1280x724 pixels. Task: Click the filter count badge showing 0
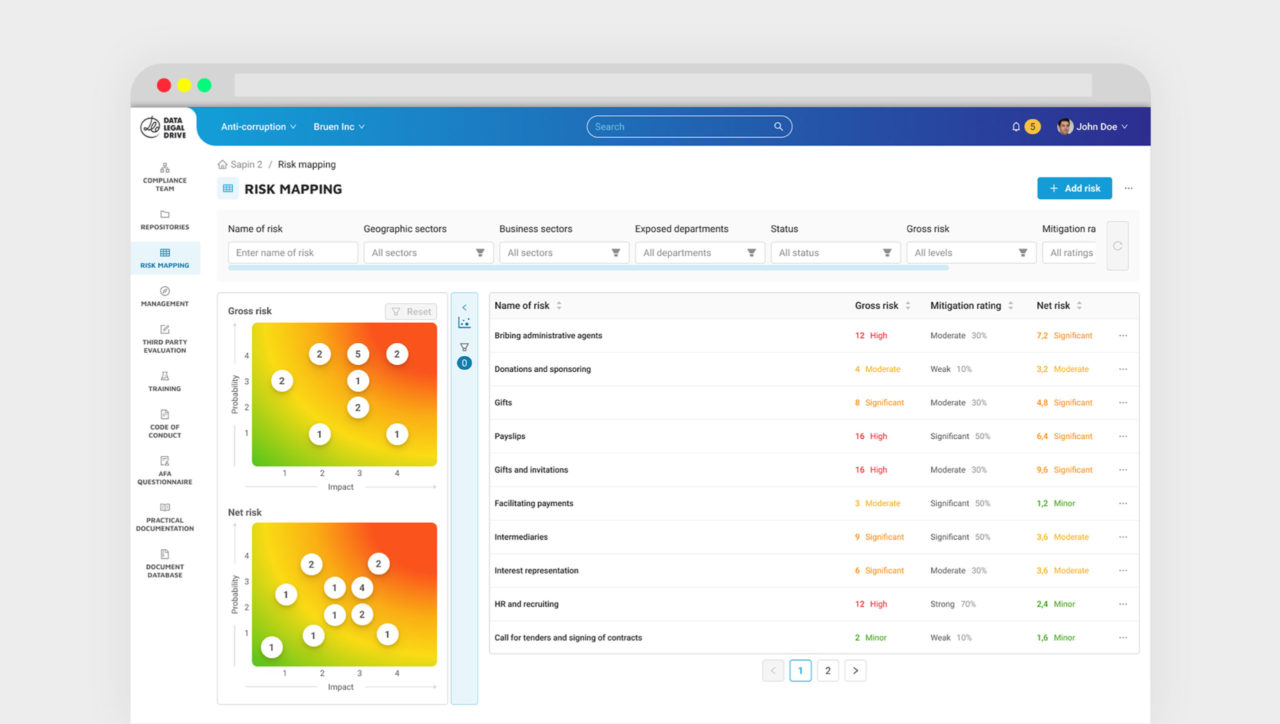click(464, 363)
